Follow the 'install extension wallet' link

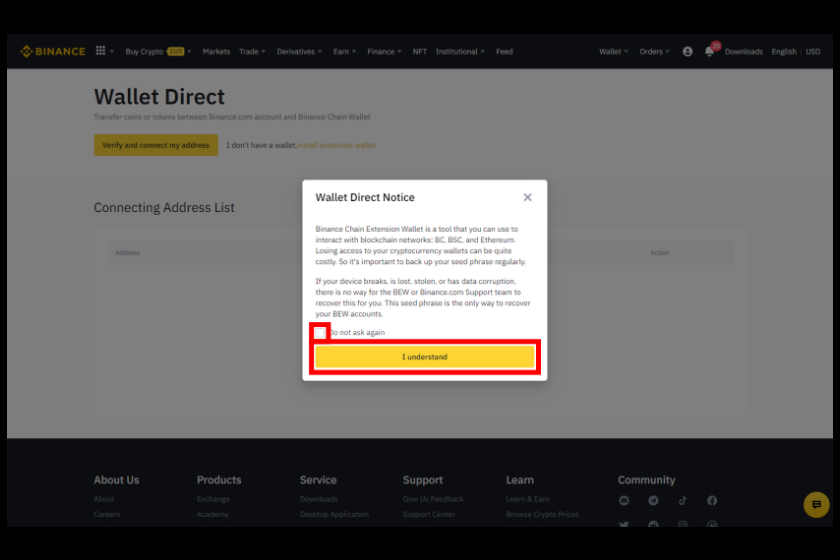click(x=336, y=145)
